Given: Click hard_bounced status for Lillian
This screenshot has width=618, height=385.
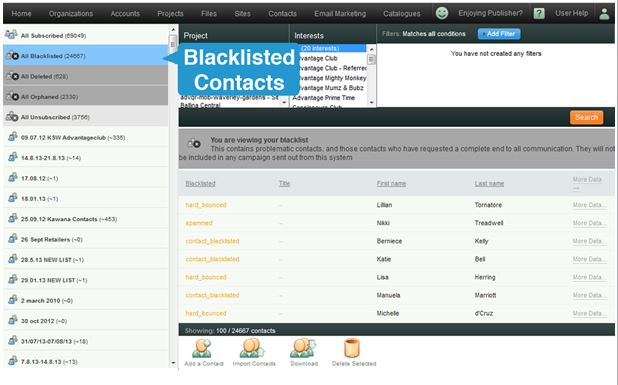Looking at the screenshot, I should click(206, 205).
